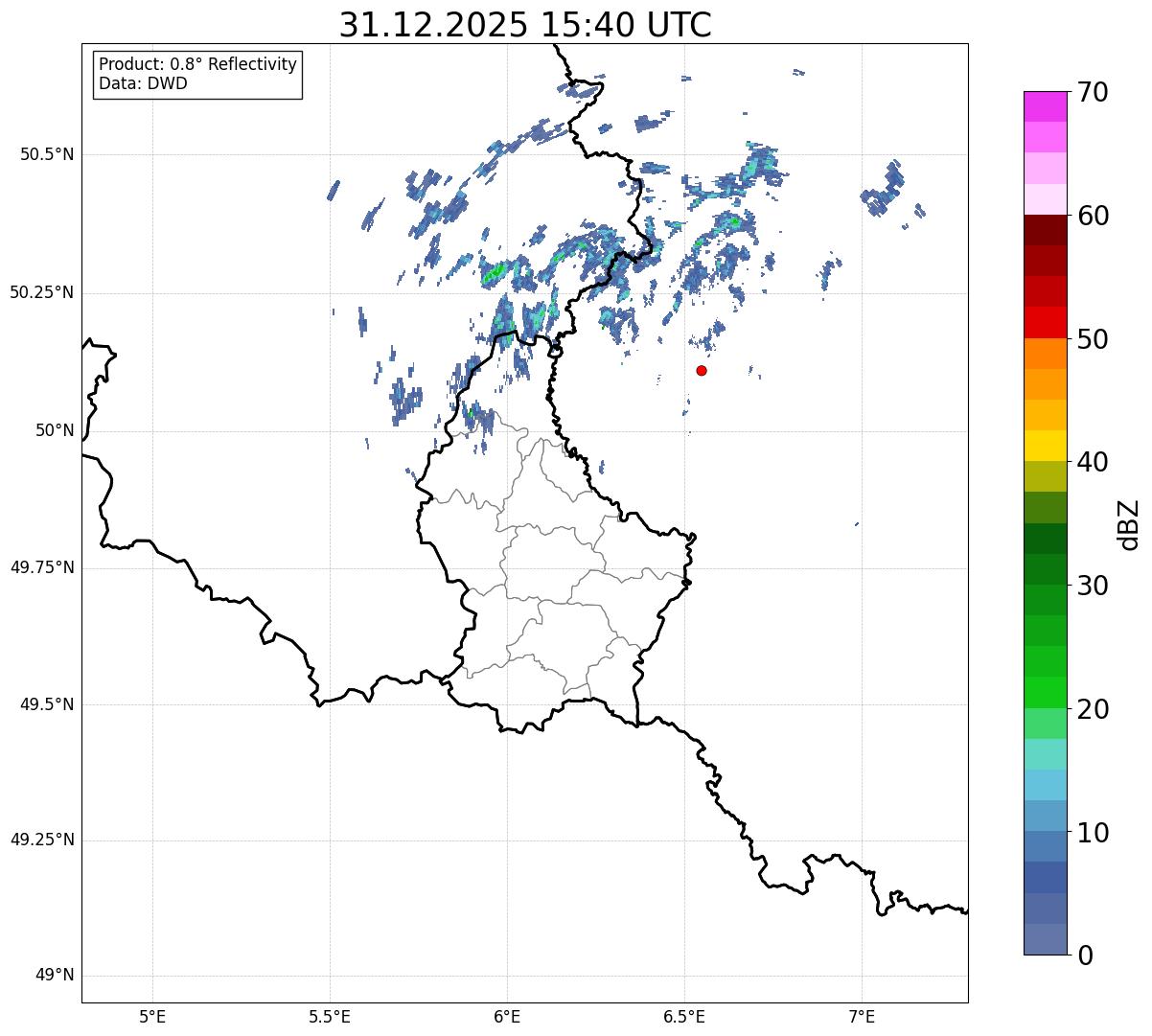
Task: Click the 6°E longitude label
Action: [x=507, y=1016]
